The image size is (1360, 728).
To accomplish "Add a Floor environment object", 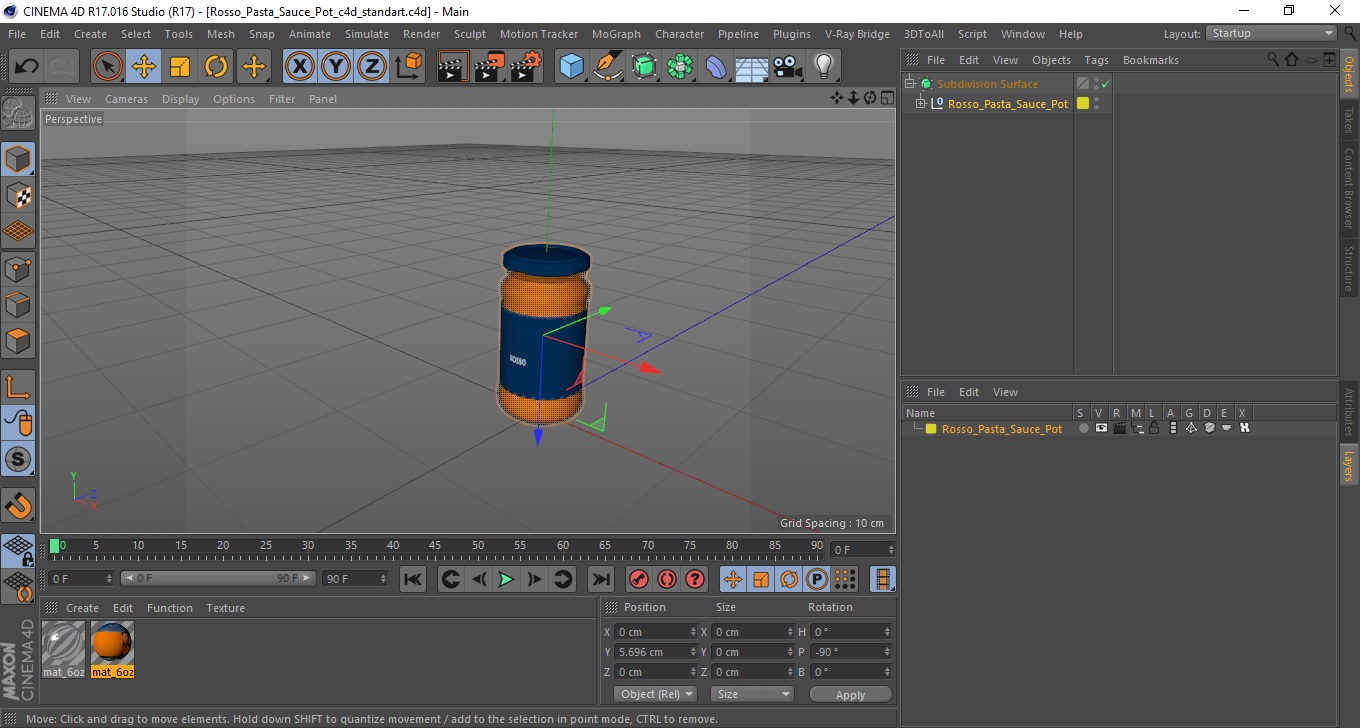I will [751, 67].
